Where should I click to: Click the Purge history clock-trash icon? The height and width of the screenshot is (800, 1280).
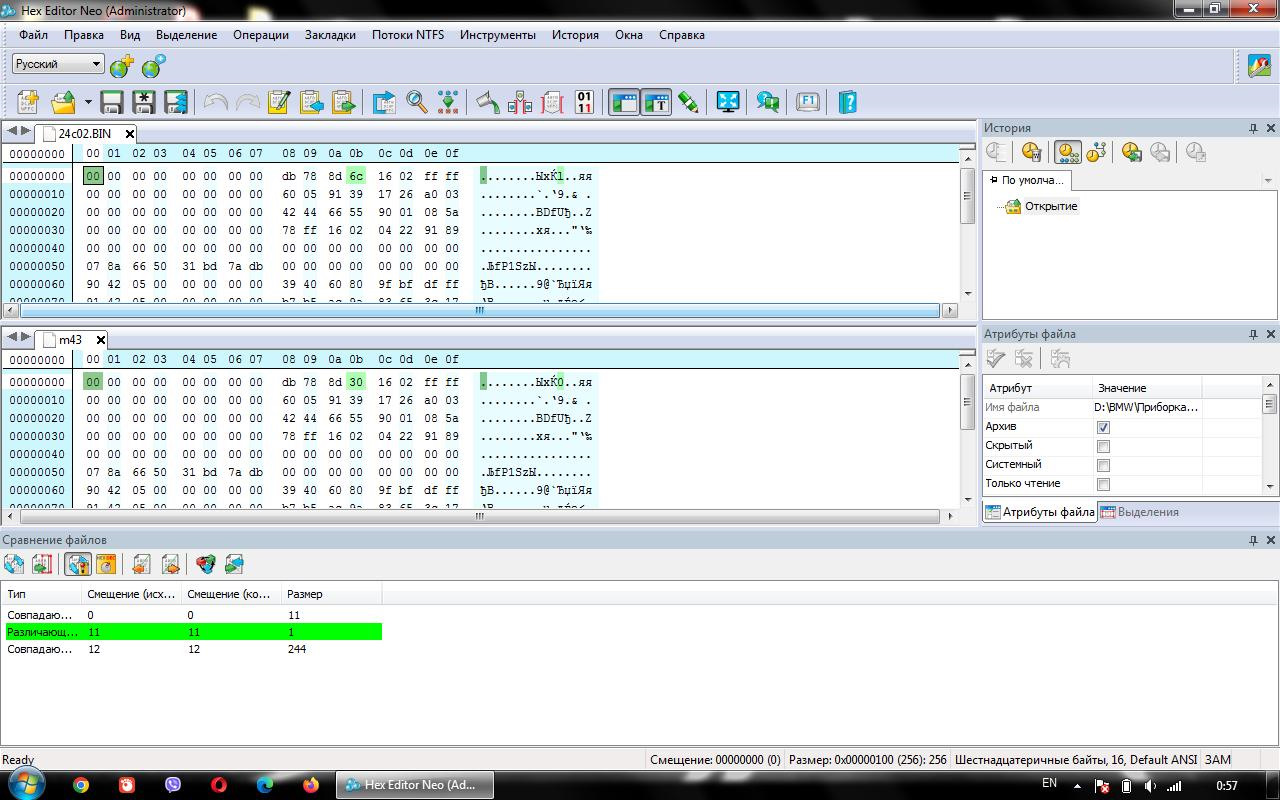point(1031,152)
